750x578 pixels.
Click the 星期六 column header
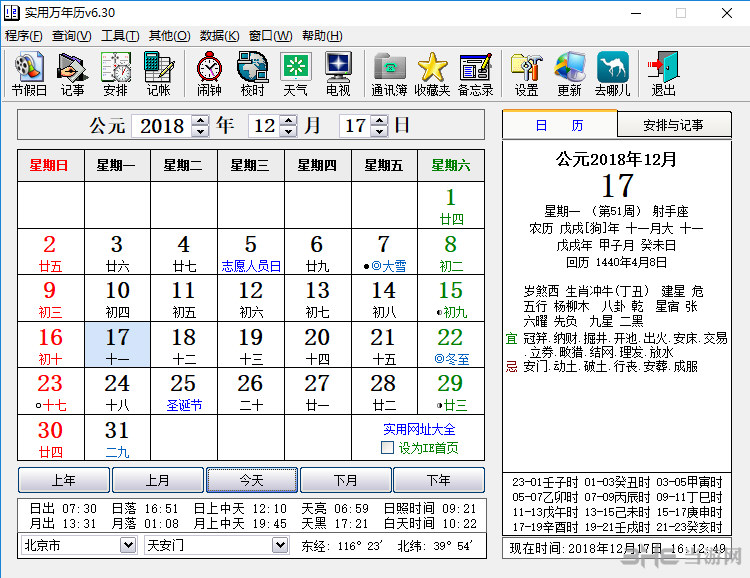pos(451,166)
